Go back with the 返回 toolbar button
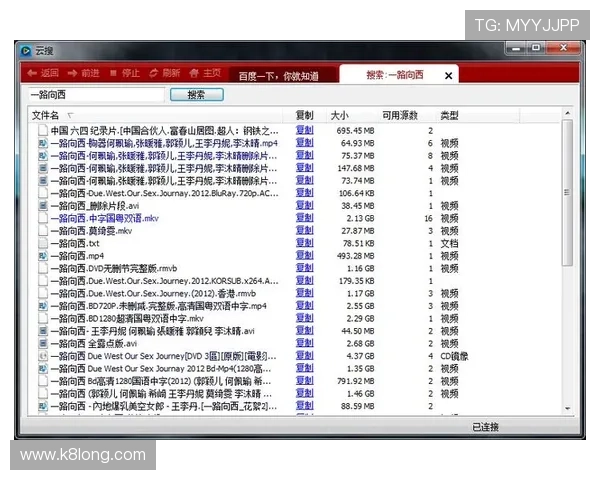Screen dimensions: 600x480 (43, 73)
